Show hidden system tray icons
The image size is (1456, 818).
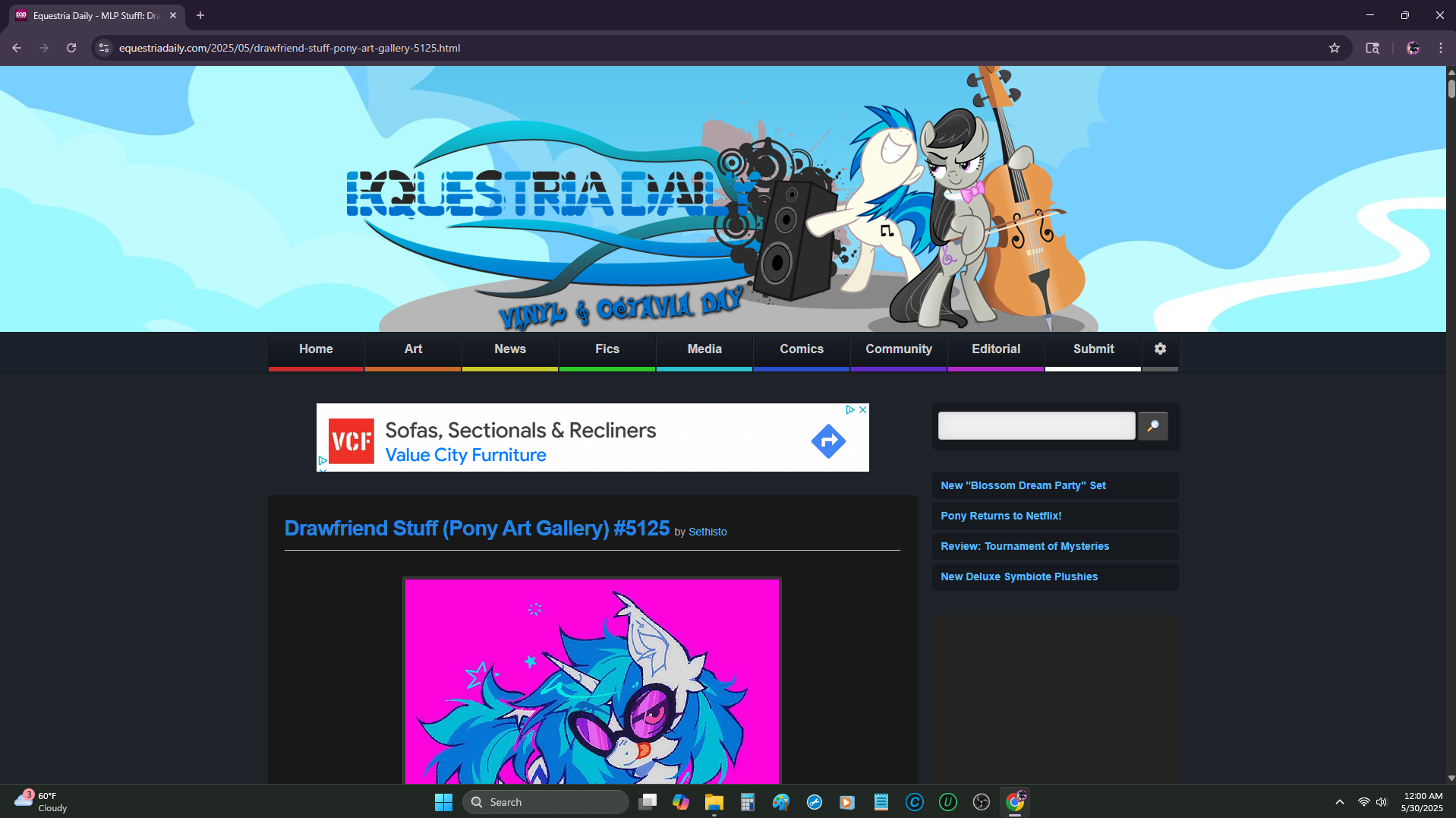pos(1340,802)
